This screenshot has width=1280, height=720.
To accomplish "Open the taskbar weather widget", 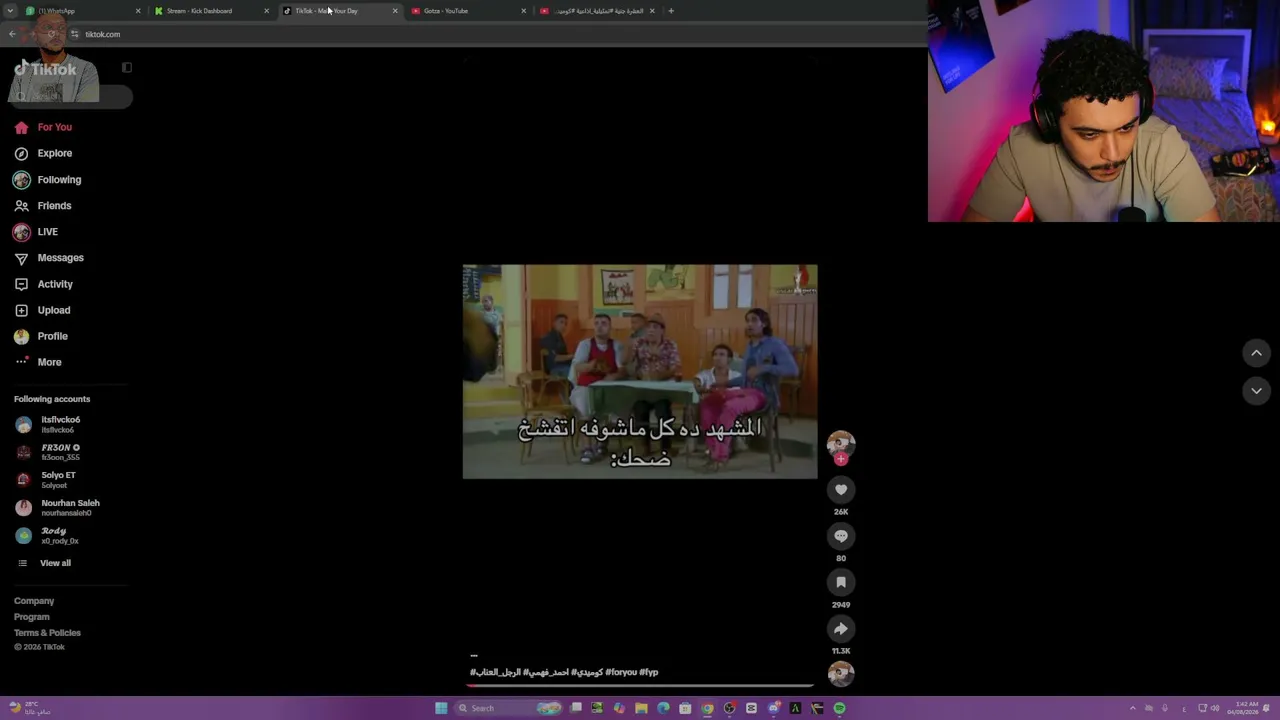I will (30, 708).
